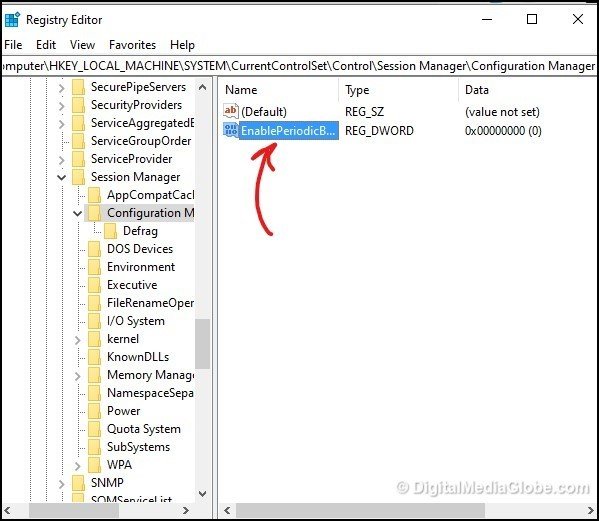The height and width of the screenshot is (521, 599).
Task: Click the (Default) string value icon
Action: click(x=230, y=112)
